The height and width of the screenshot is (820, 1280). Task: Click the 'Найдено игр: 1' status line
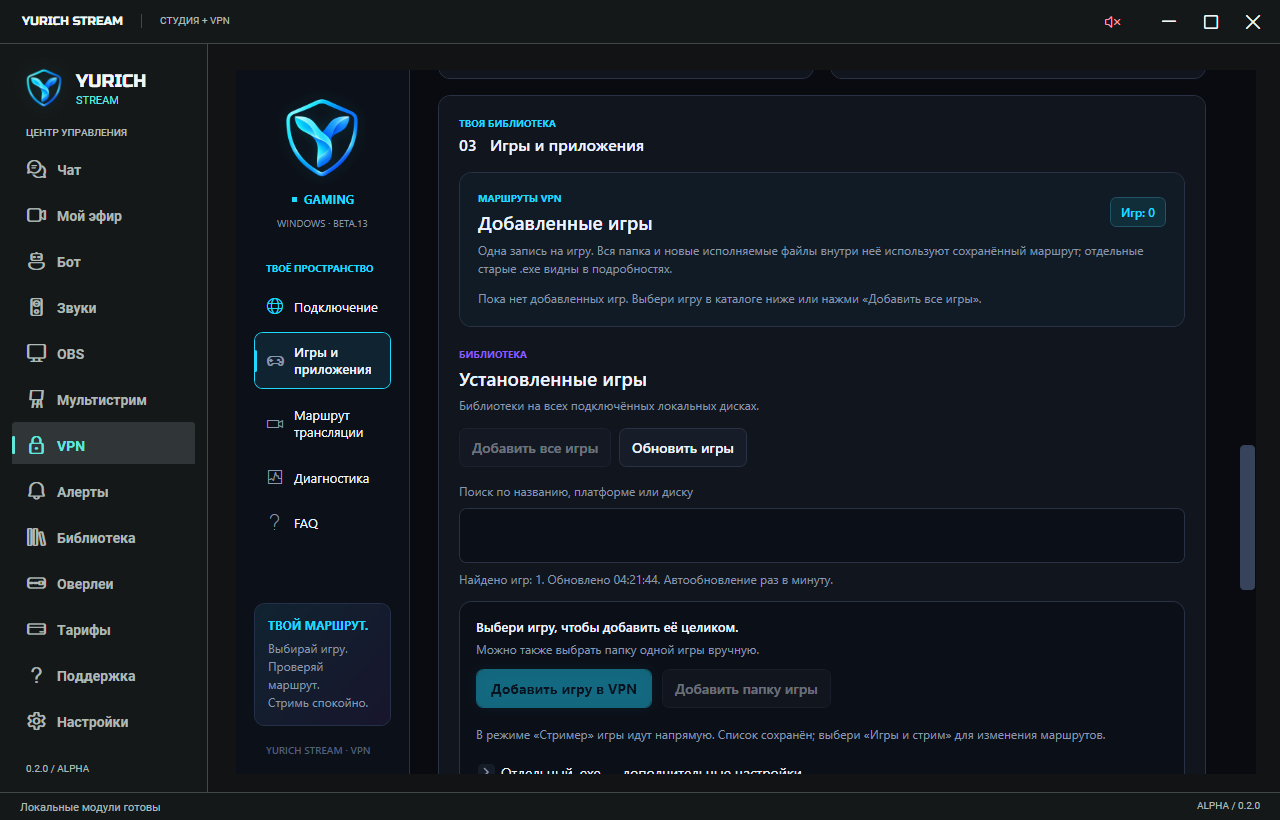(x=645, y=580)
